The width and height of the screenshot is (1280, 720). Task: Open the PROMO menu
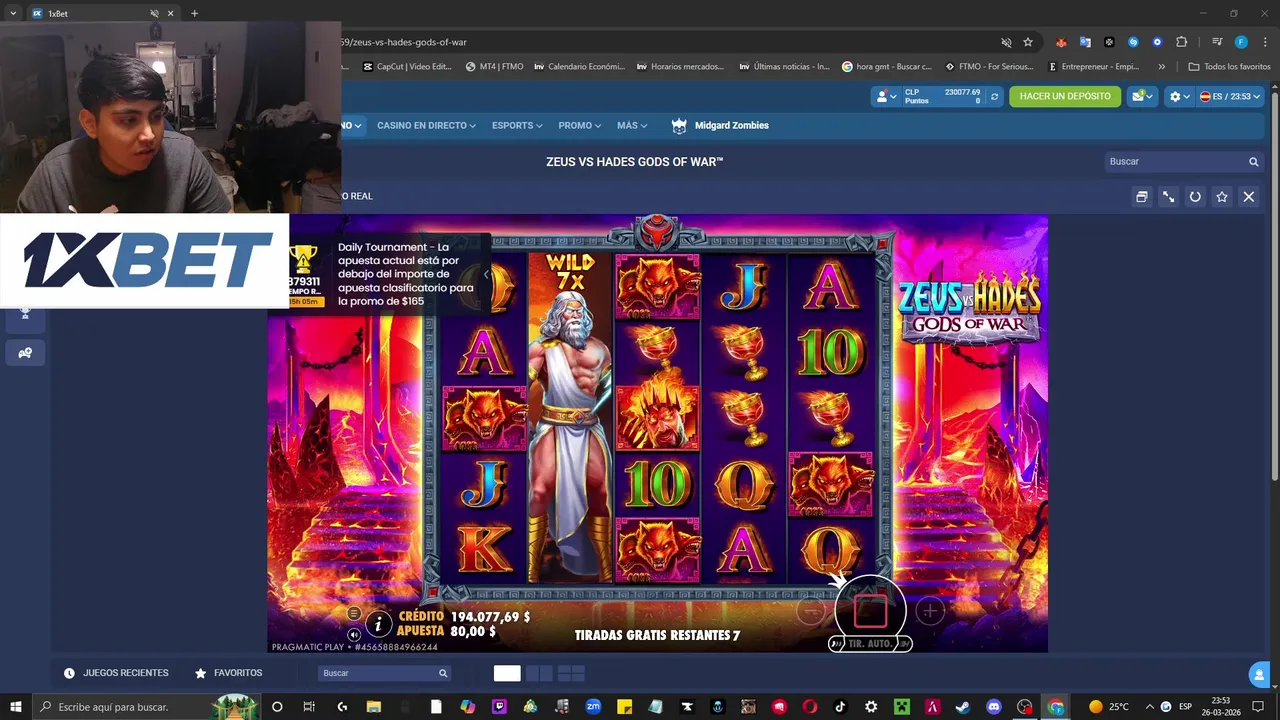[x=580, y=126]
